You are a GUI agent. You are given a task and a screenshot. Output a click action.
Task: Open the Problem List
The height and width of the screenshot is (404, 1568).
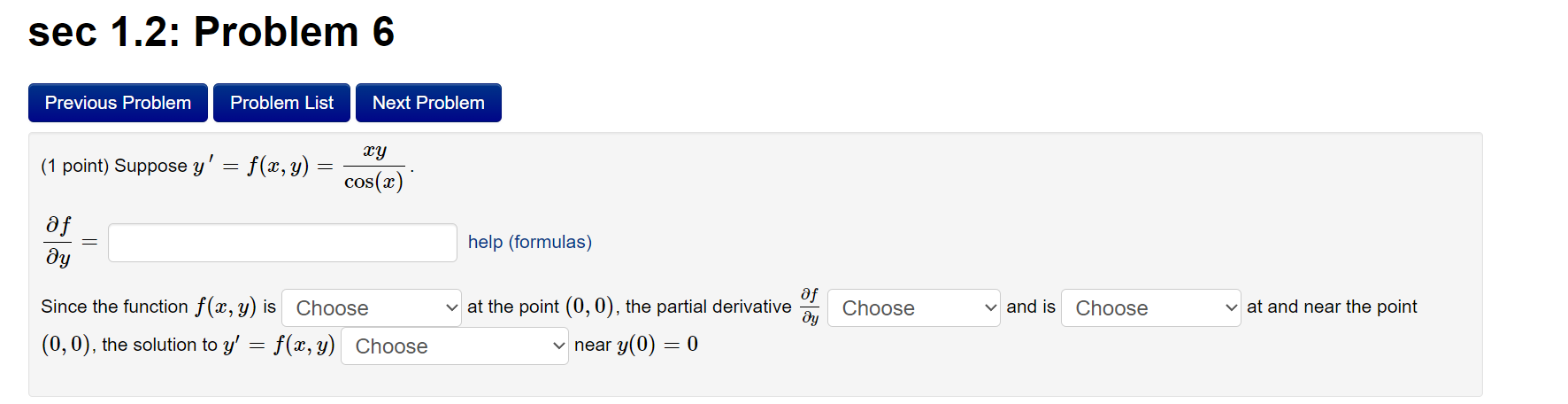tap(281, 103)
